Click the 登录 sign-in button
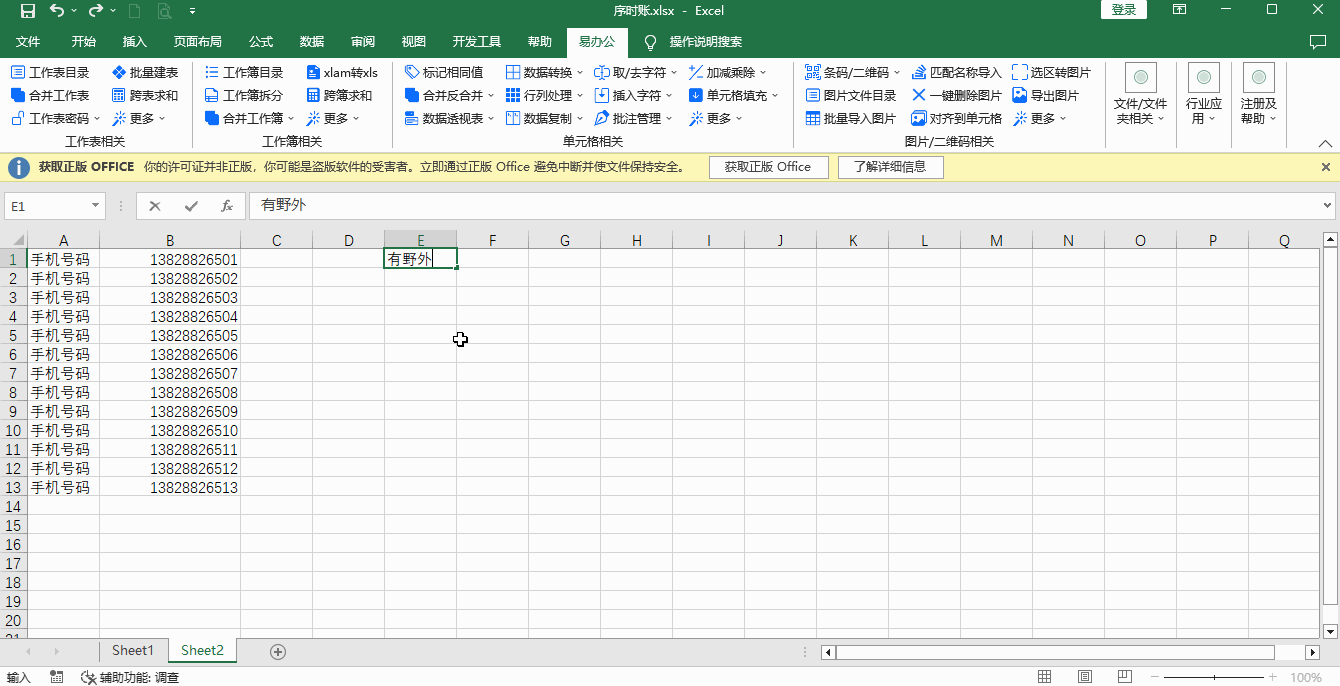Image resolution: width=1340 pixels, height=686 pixels. point(1124,10)
